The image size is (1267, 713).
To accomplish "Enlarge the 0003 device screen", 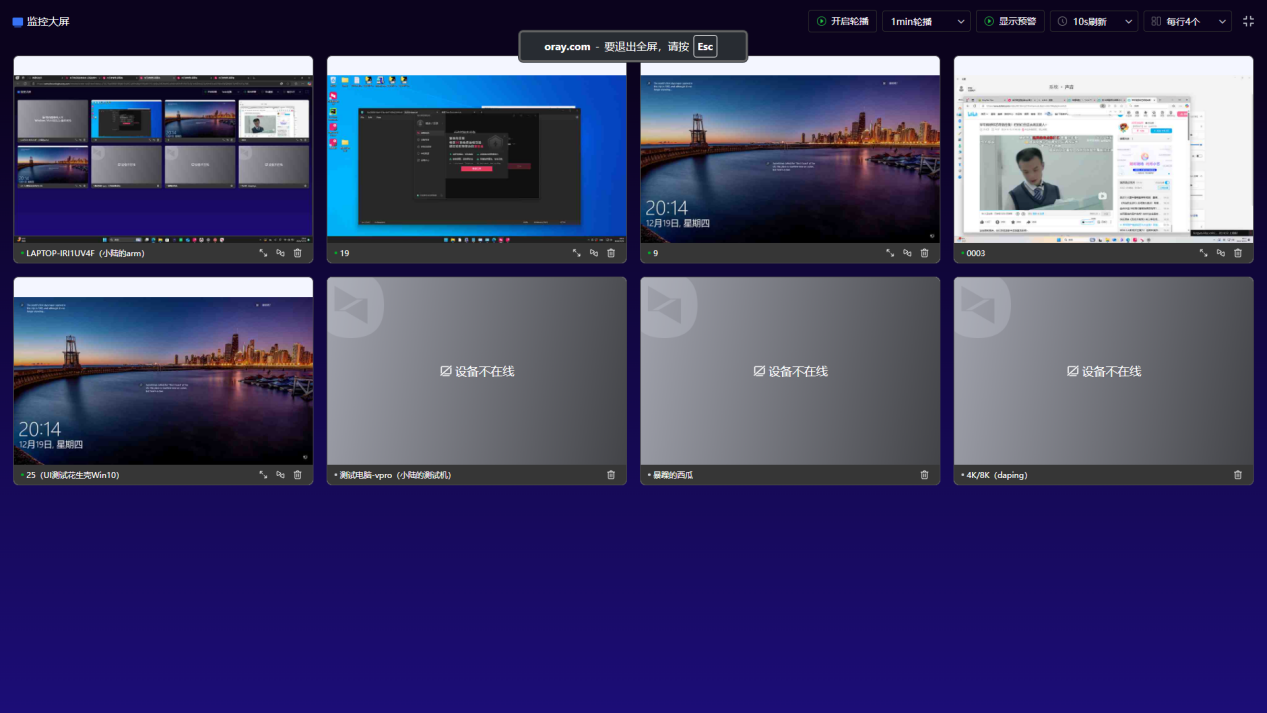I will pos(1204,253).
